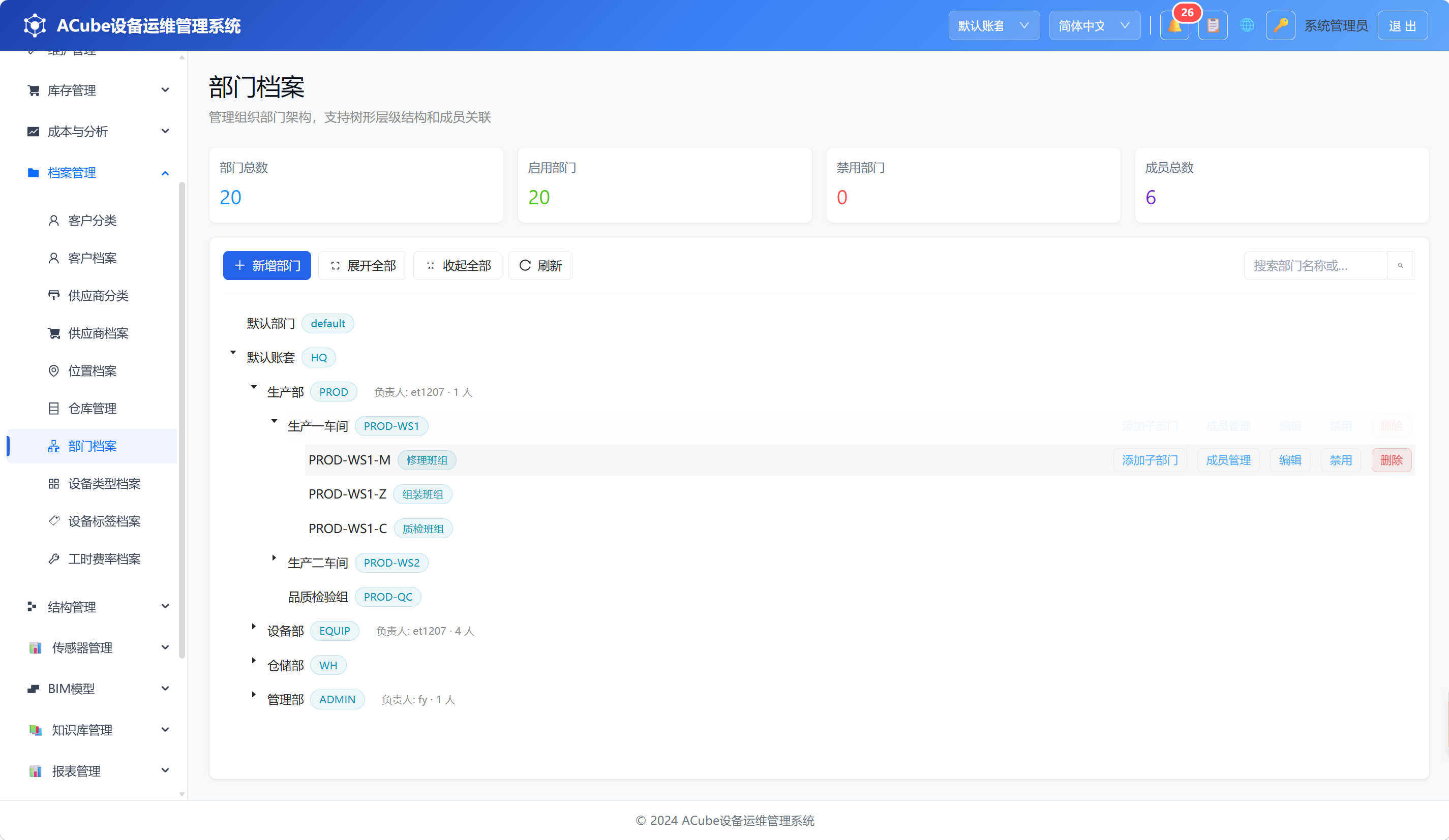Expand the 仓储部 tree node
Image resolution: width=1449 pixels, height=840 pixels.
pos(254,661)
